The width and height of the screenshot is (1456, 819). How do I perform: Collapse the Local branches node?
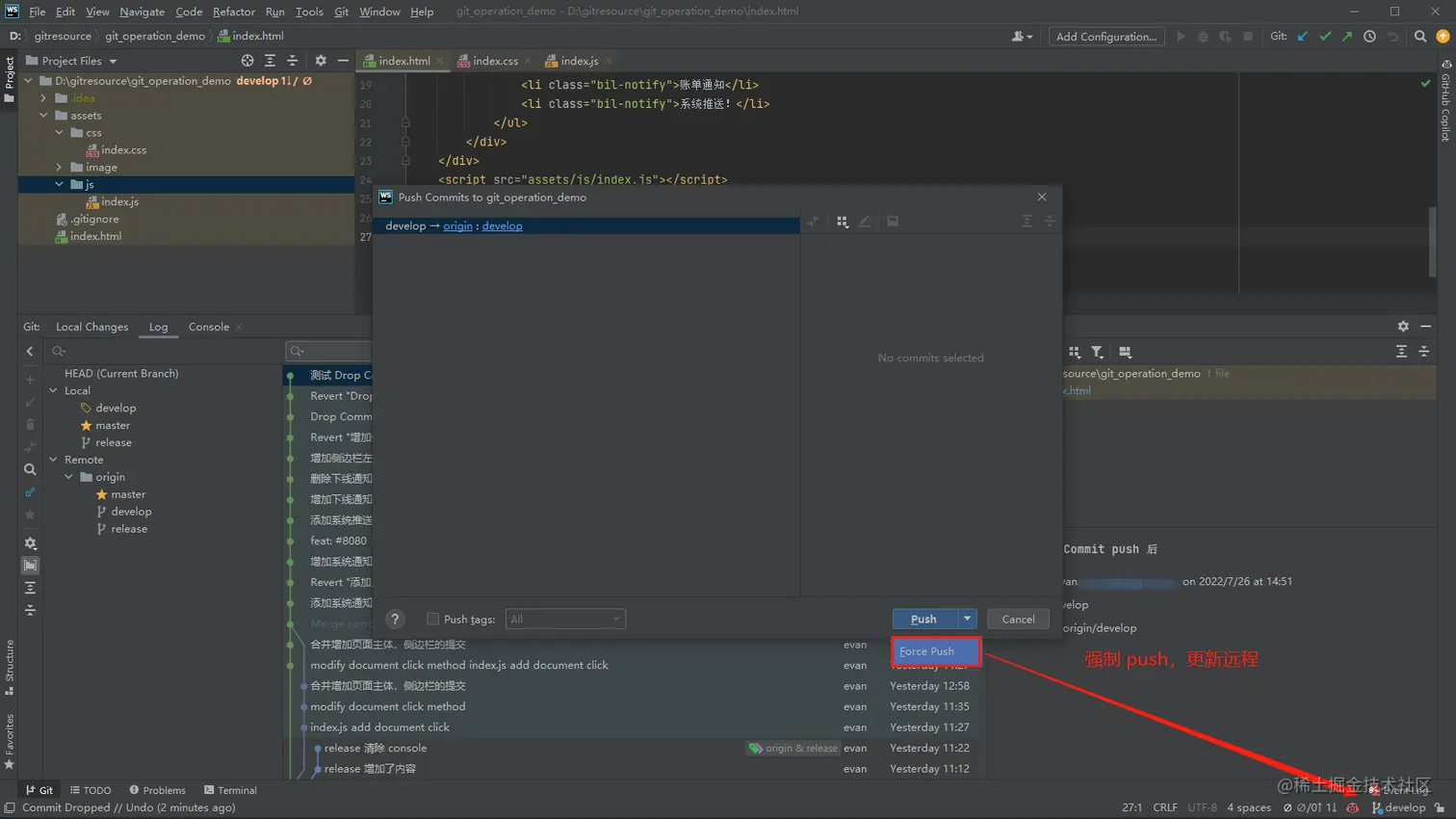[x=54, y=391]
